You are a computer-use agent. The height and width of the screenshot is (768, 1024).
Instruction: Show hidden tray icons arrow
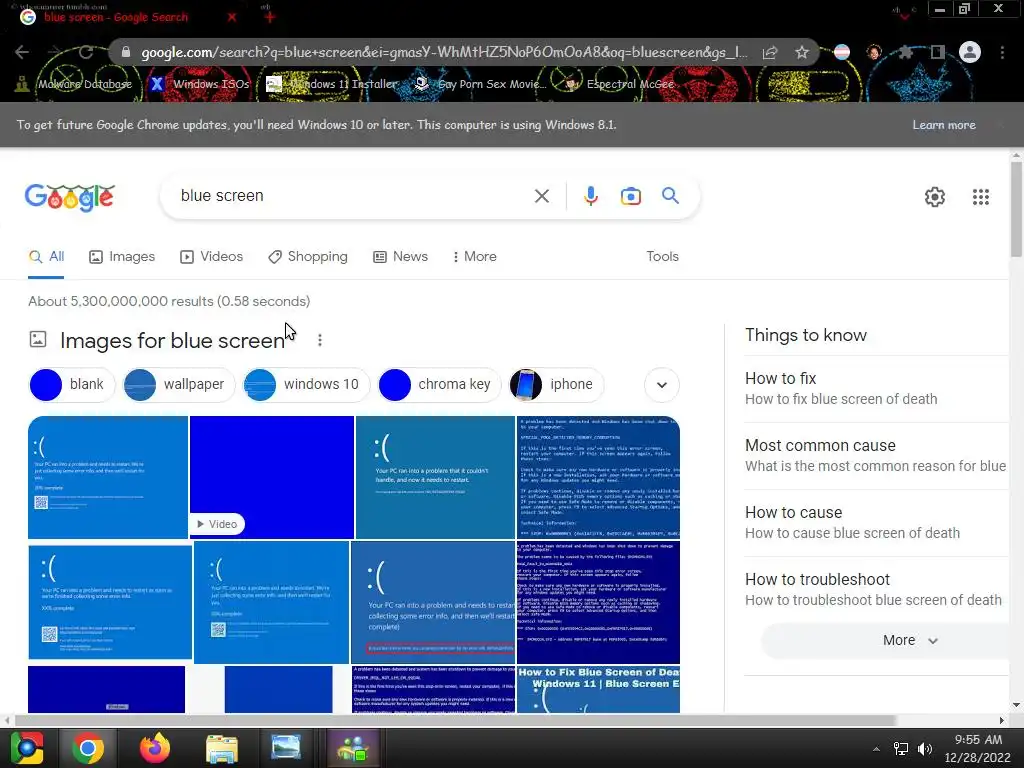point(876,749)
